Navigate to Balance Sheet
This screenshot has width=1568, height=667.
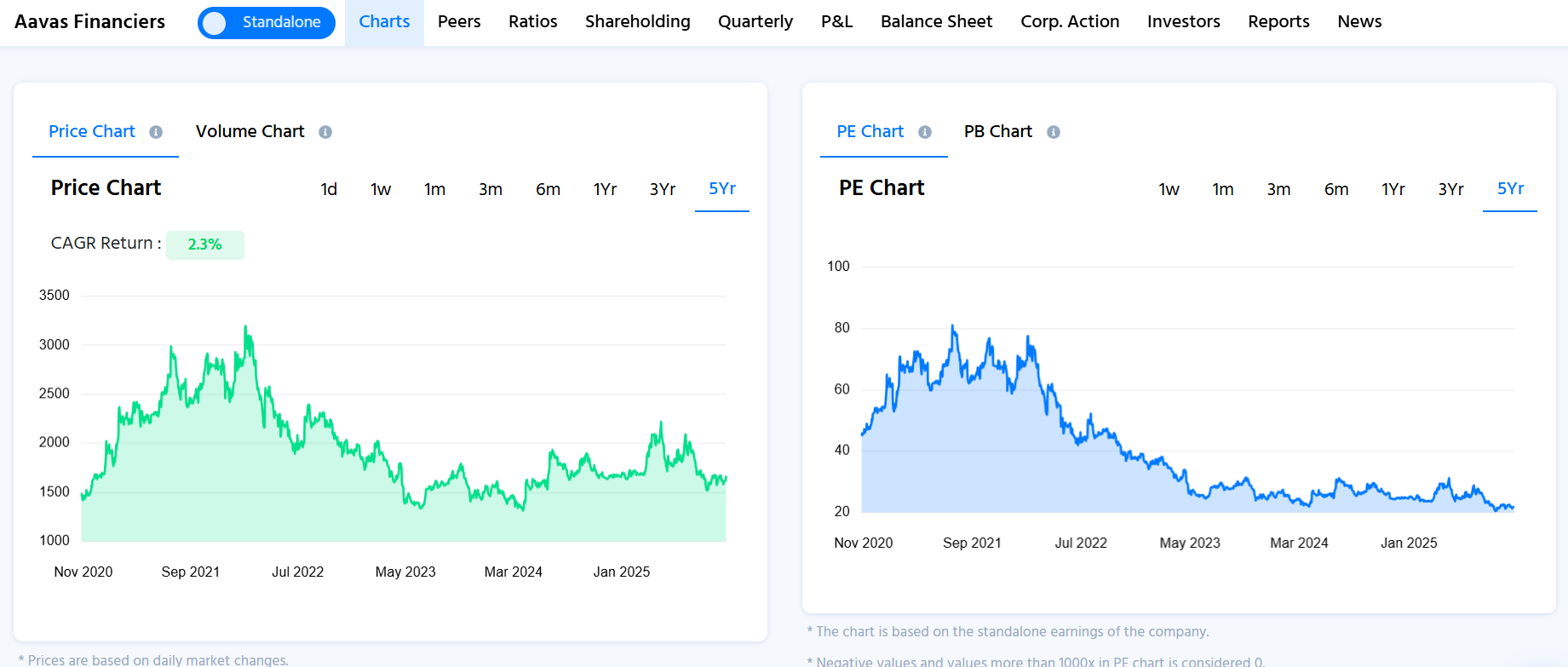coord(936,22)
